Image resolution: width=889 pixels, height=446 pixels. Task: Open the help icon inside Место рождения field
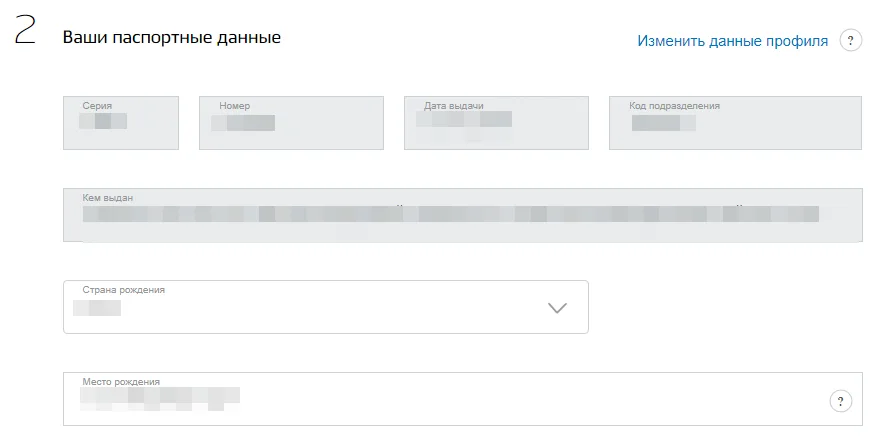click(x=840, y=401)
